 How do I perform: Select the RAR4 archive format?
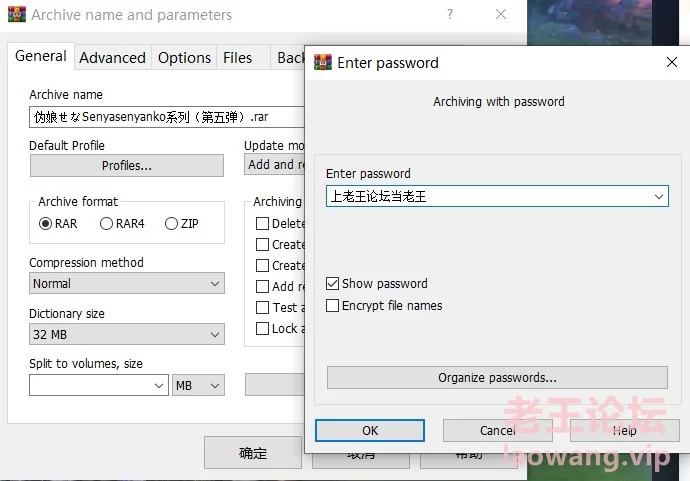tap(122, 224)
